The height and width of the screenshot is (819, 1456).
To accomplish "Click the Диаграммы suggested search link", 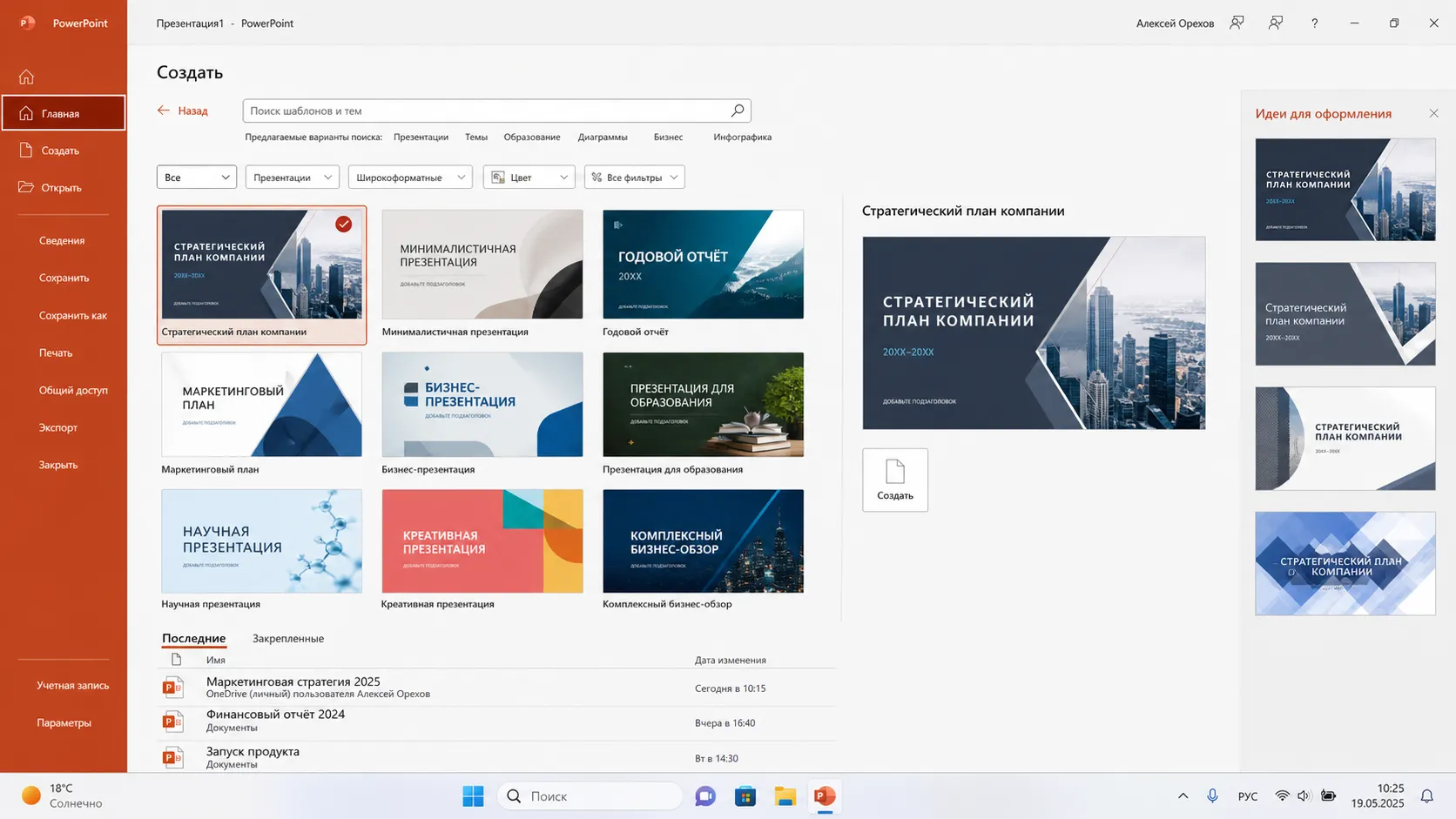I will click(603, 137).
